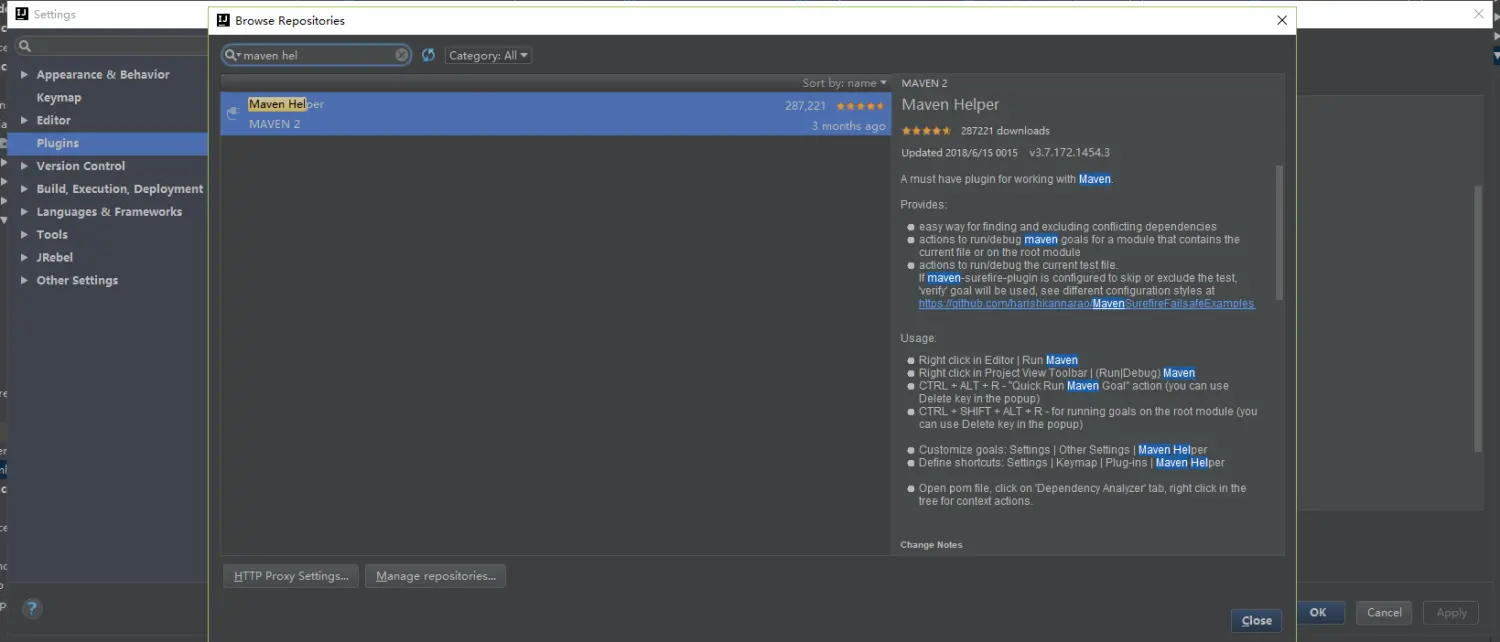Expand the Tools settings node
Screen dimensions: 1500x642
click(x=24, y=235)
